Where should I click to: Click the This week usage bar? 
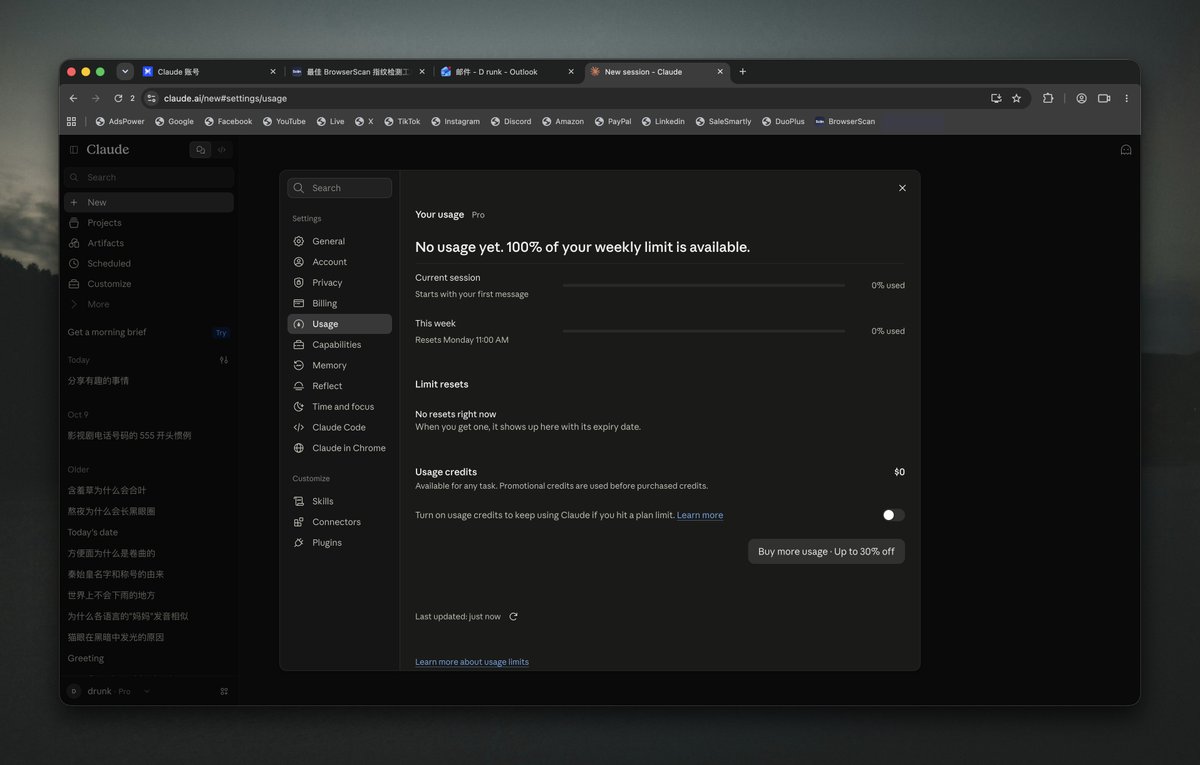pyautogui.click(x=703, y=331)
